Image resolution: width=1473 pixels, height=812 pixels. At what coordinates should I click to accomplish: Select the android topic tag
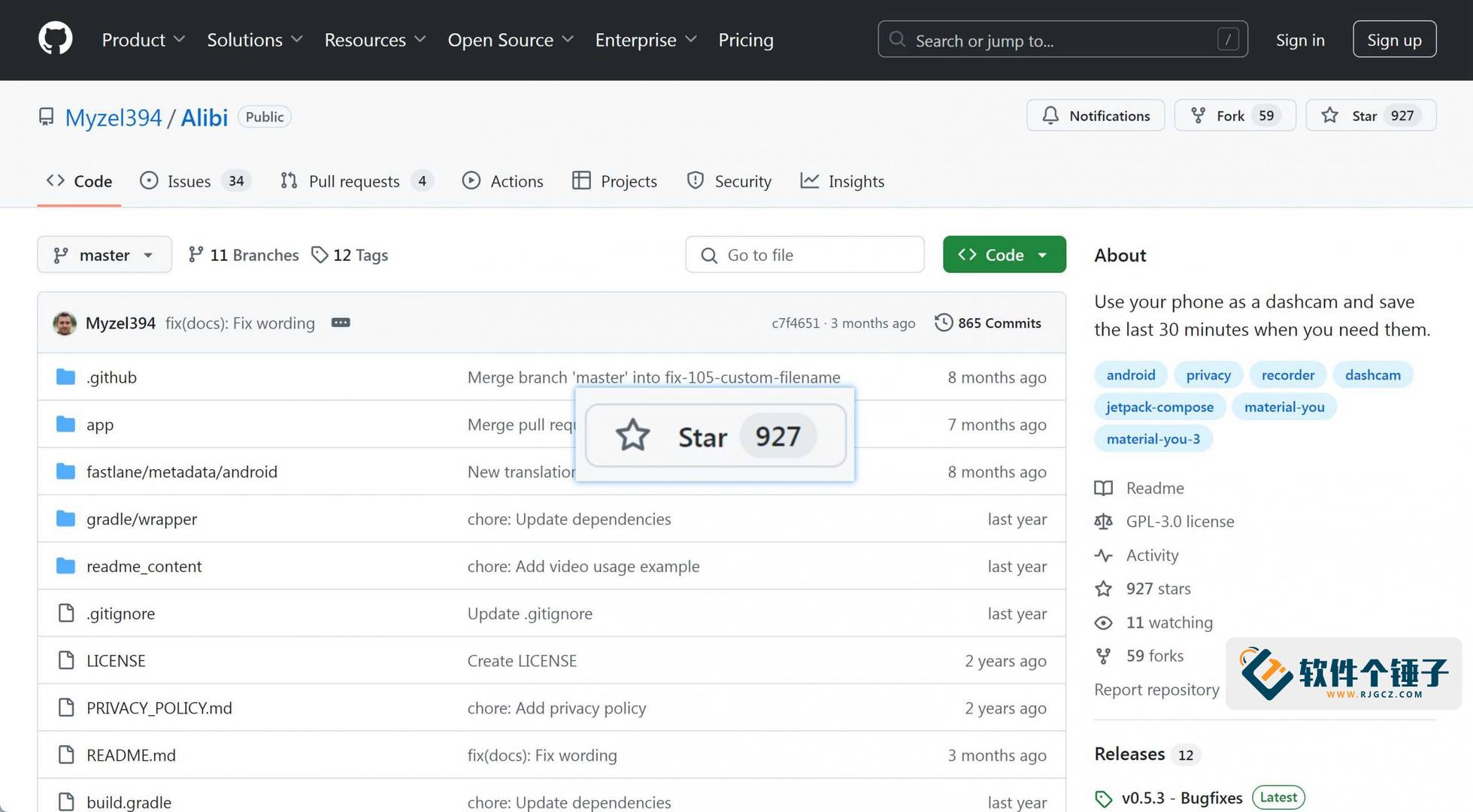[x=1130, y=374]
